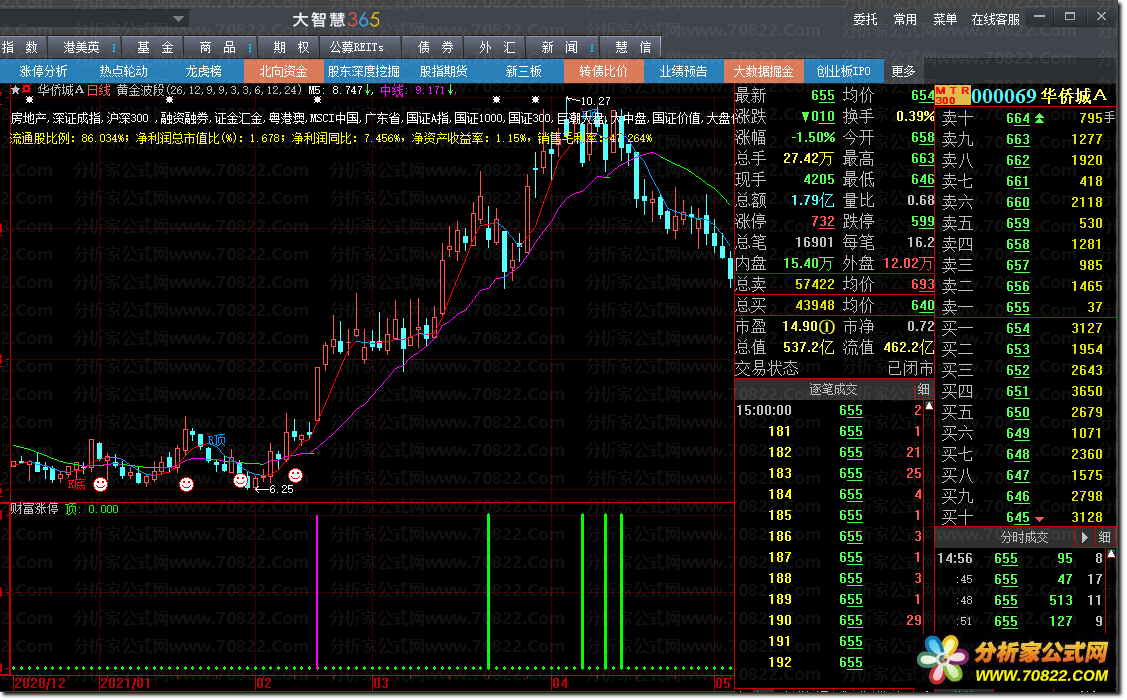The image size is (1127, 700).
Task: Click the 2020/12 date axis label
Action: point(40,683)
